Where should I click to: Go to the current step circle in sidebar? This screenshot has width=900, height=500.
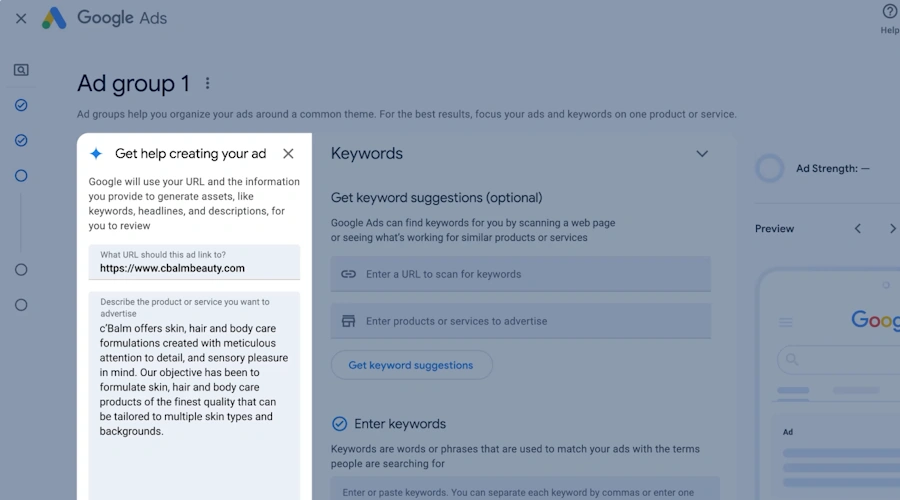pos(21,176)
